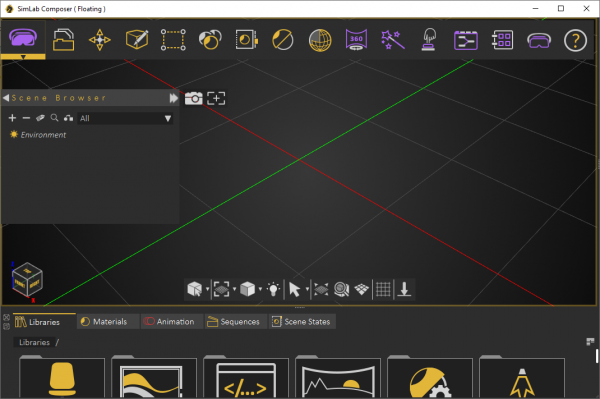Viewport: 600px width, 399px height.
Task: Collapse Scene Browser with left arrow
Action: [x=6, y=98]
